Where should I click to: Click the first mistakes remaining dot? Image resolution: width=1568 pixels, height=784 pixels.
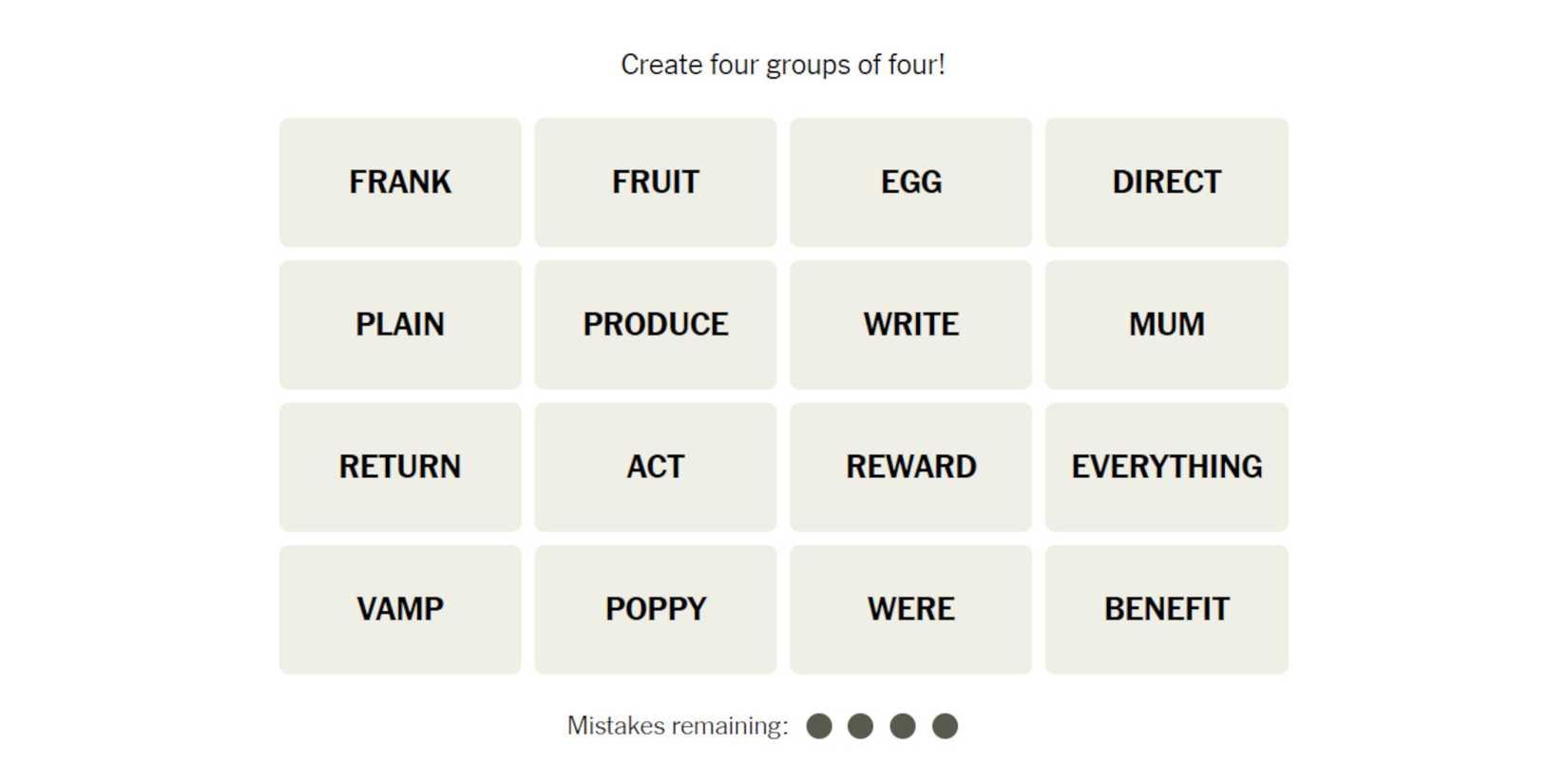[x=819, y=727]
